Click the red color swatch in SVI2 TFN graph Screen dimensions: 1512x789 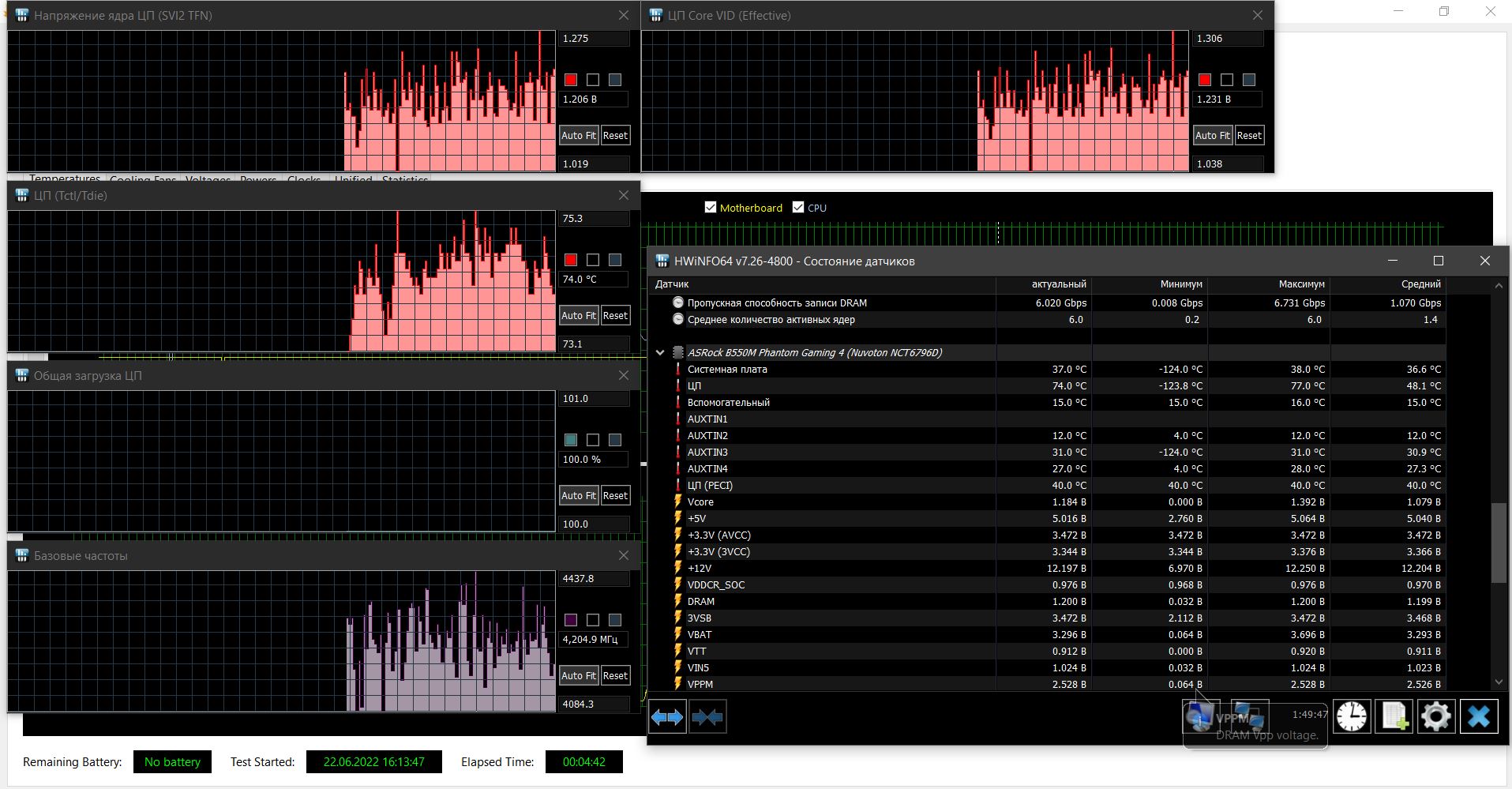pos(571,80)
